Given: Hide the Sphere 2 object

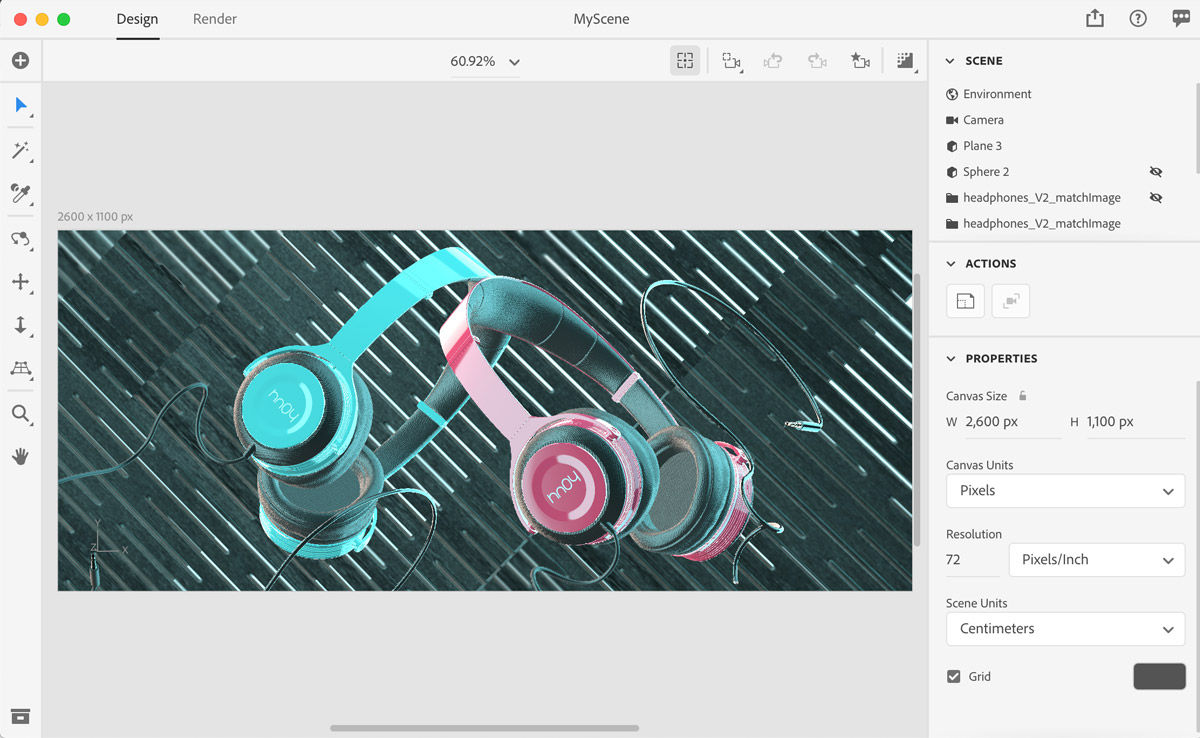Looking at the screenshot, I should click(1156, 171).
